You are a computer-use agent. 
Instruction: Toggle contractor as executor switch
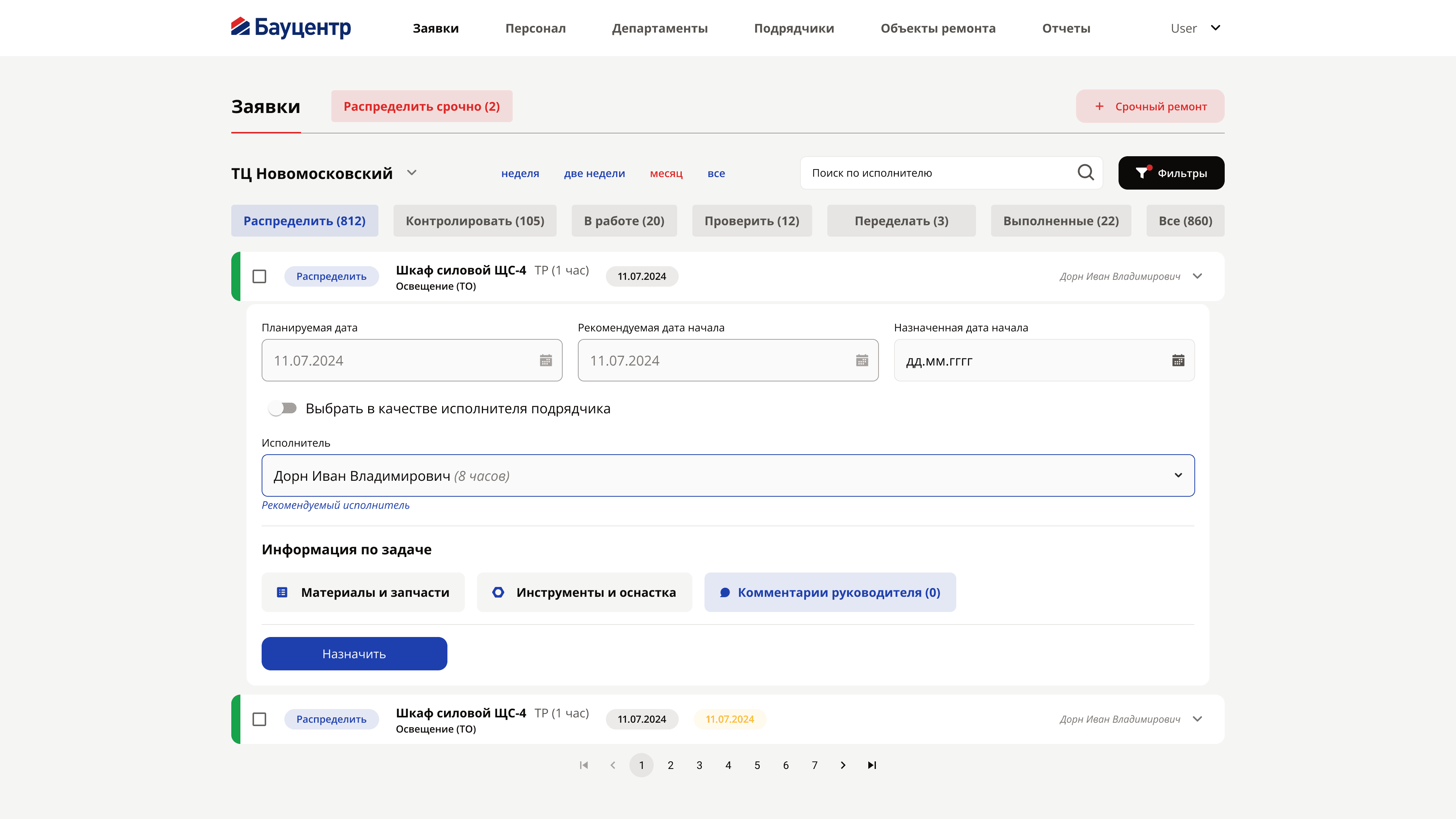tap(282, 408)
